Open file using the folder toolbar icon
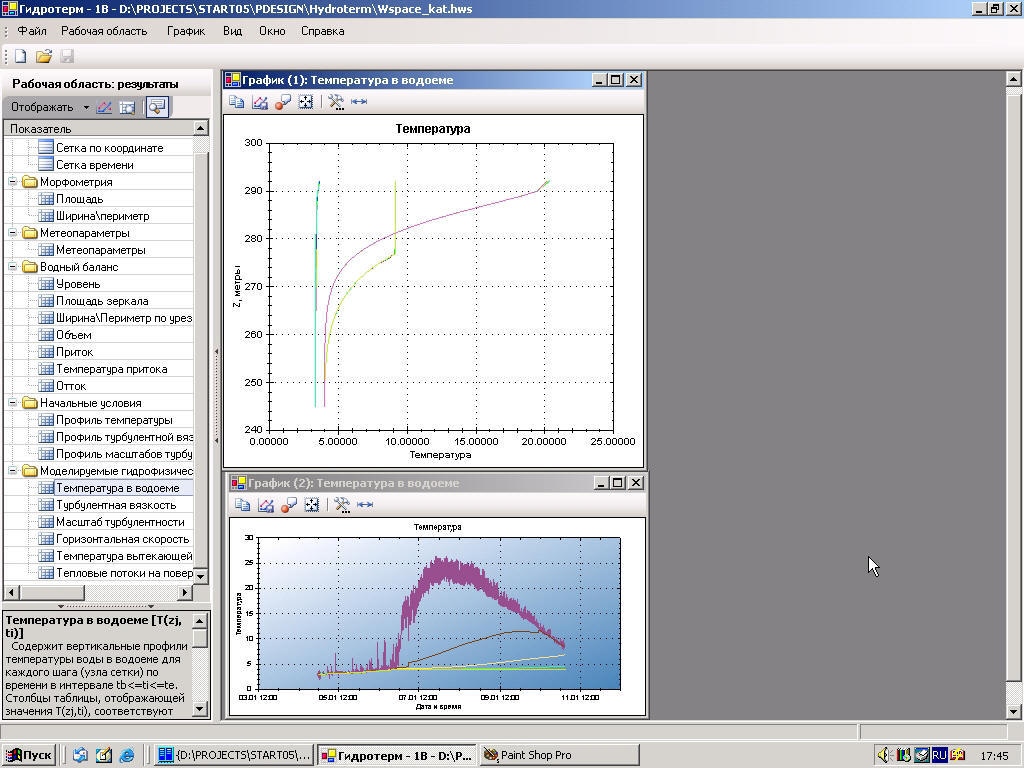The height and width of the screenshot is (768, 1024). coord(44,57)
